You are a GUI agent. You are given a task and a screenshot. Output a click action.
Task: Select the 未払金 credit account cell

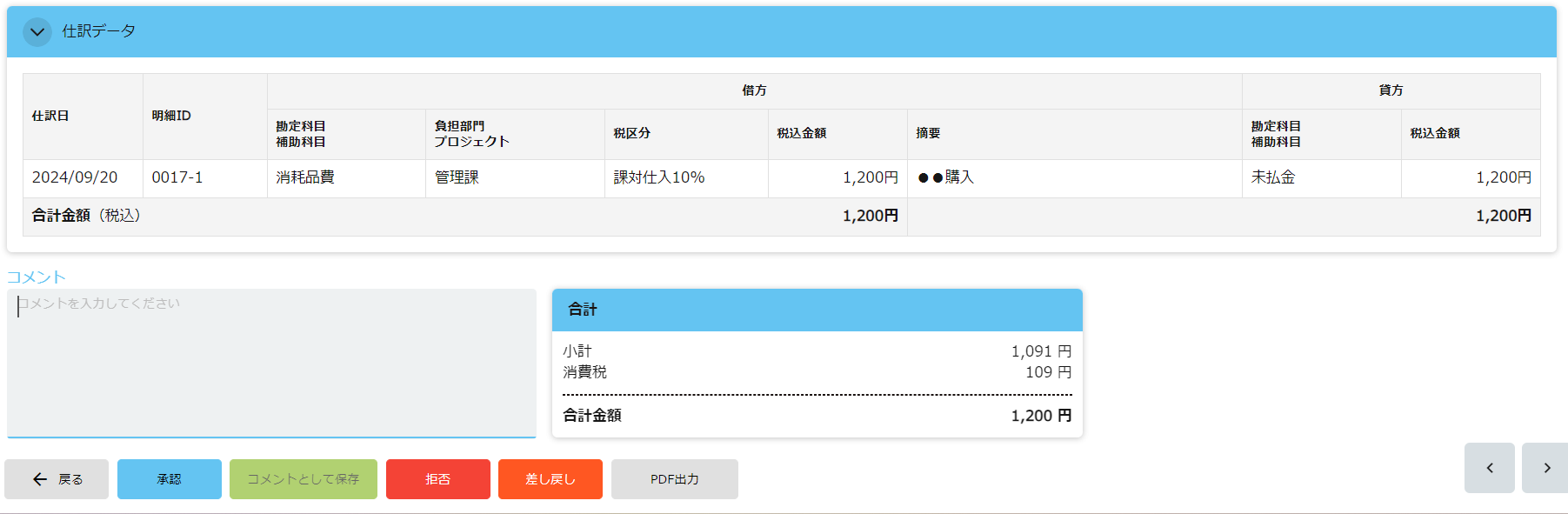(1273, 177)
